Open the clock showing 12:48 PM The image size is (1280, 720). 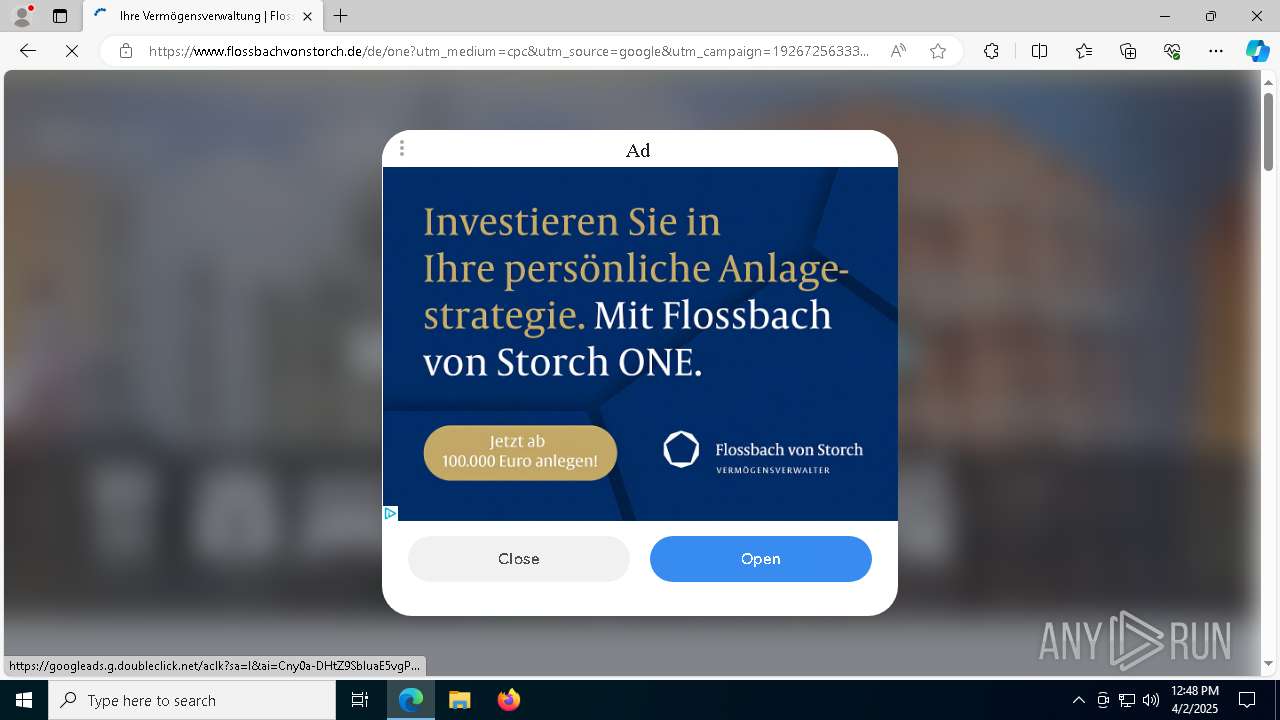(x=1195, y=700)
